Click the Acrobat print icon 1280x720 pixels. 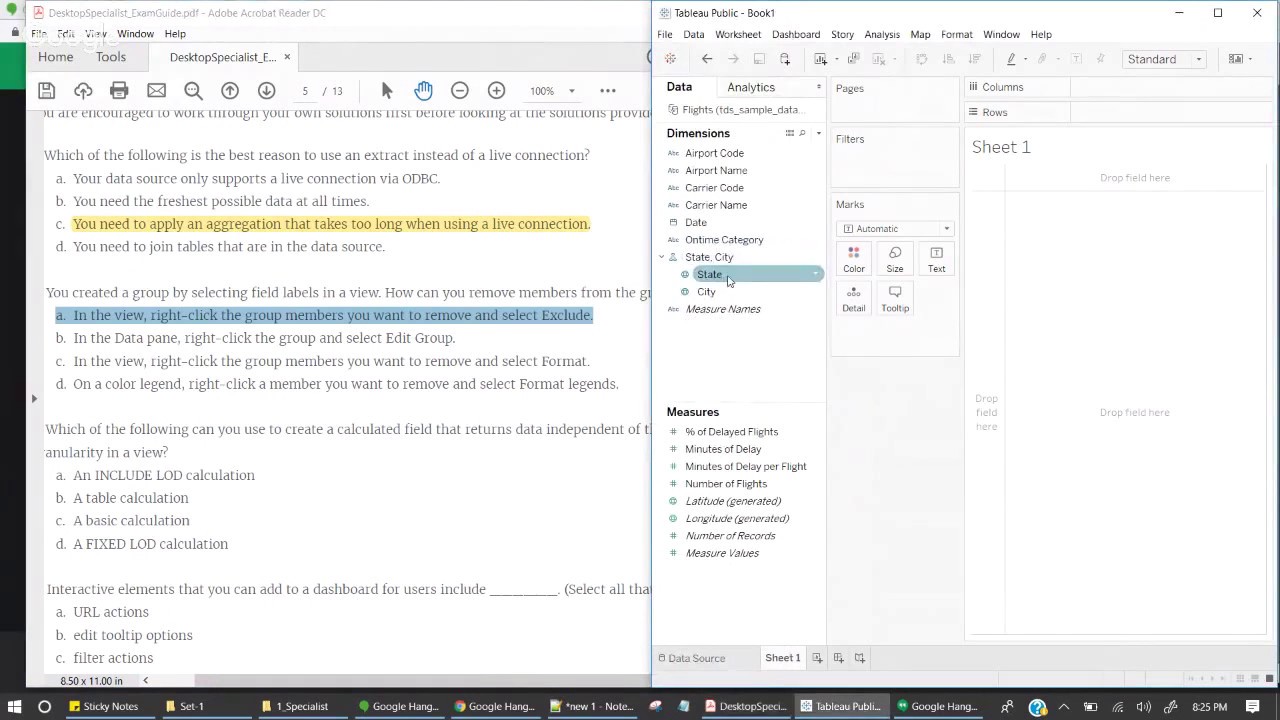point(119,91)
